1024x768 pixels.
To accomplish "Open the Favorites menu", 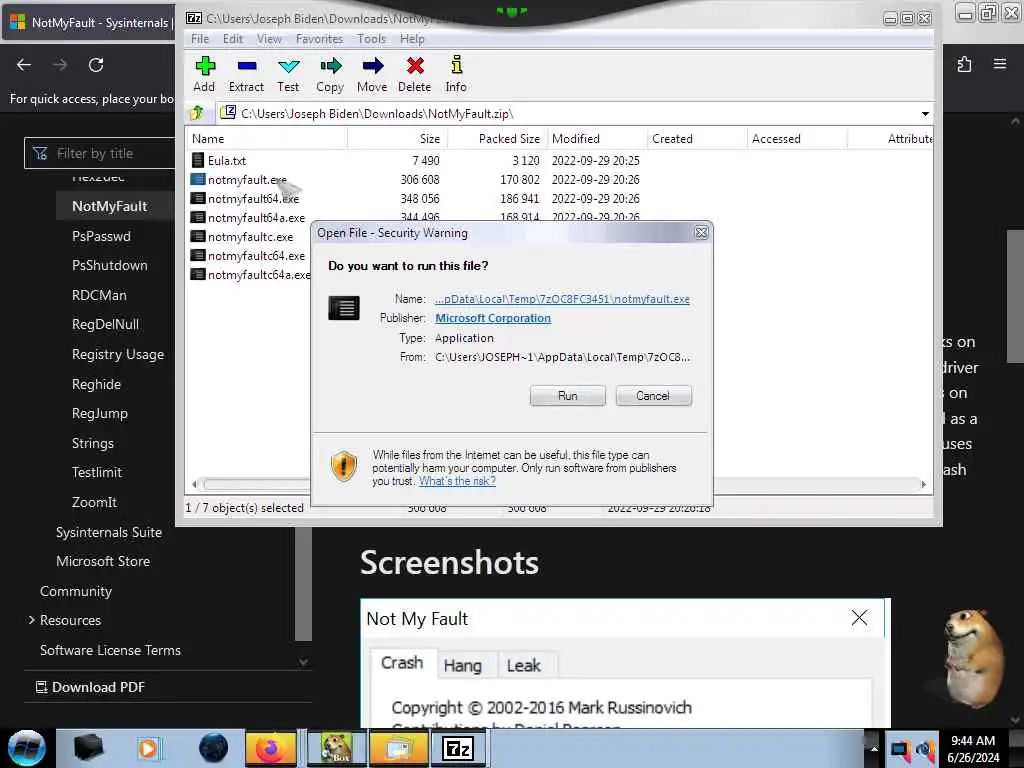I will coord(319,39).
